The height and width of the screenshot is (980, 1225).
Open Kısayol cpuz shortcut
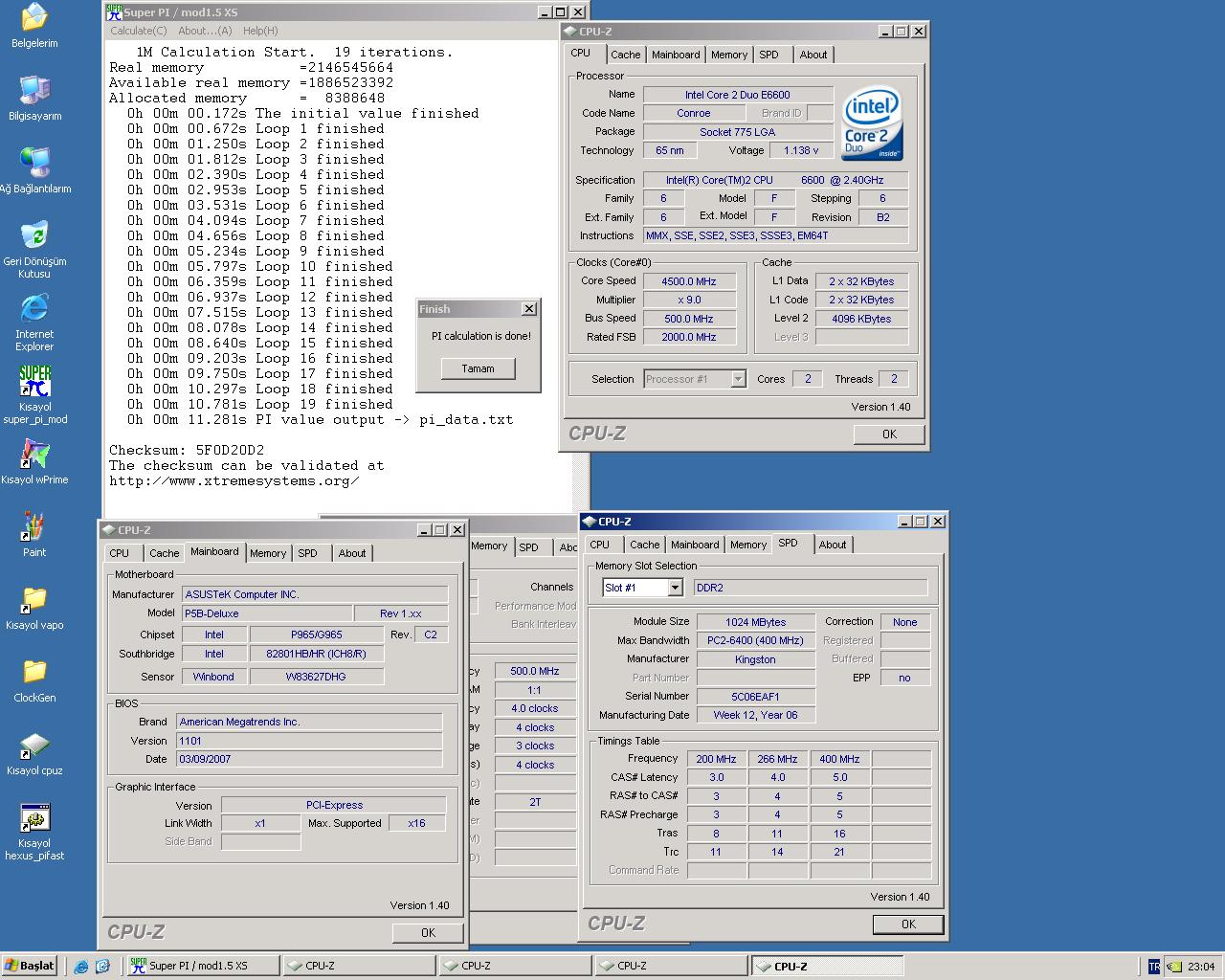(x=34, y=753)
